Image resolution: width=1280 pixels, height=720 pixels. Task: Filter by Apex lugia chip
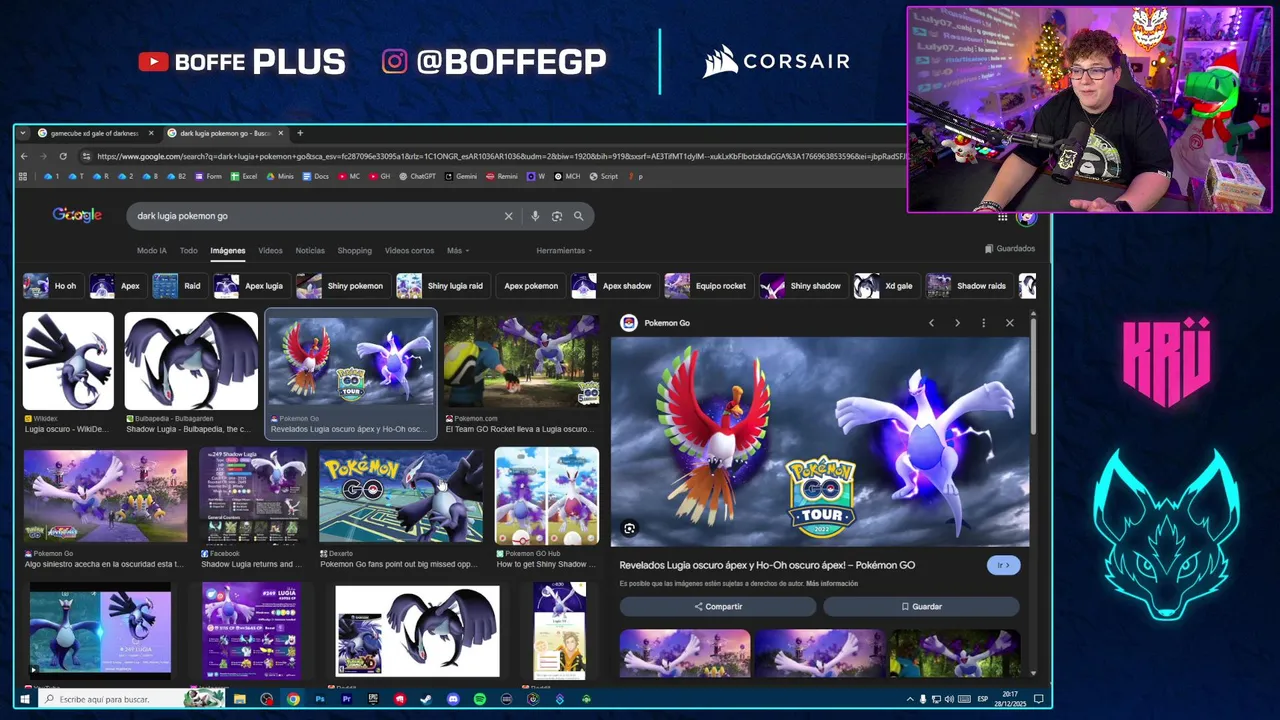click(x=250, y=286)
